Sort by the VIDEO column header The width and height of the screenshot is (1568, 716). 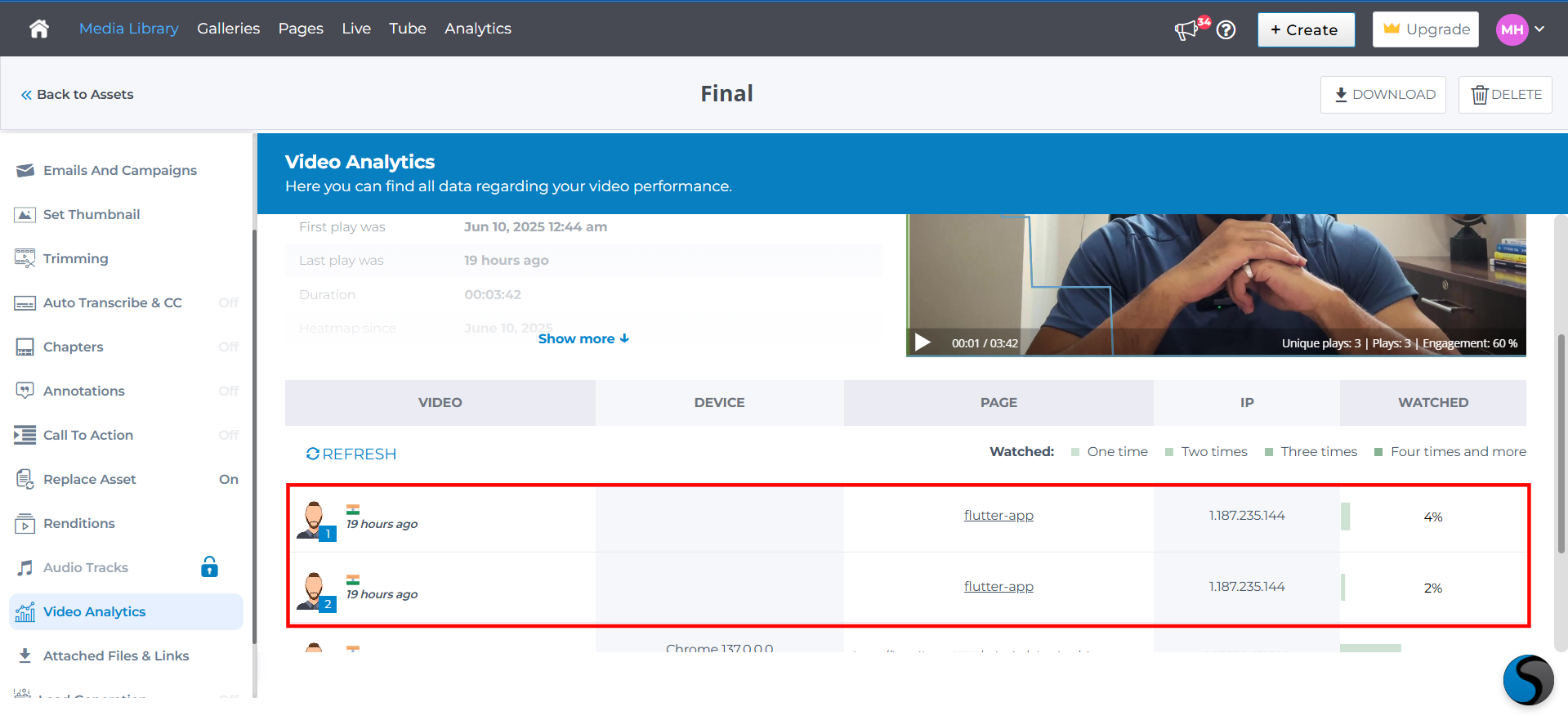[440, 403]
